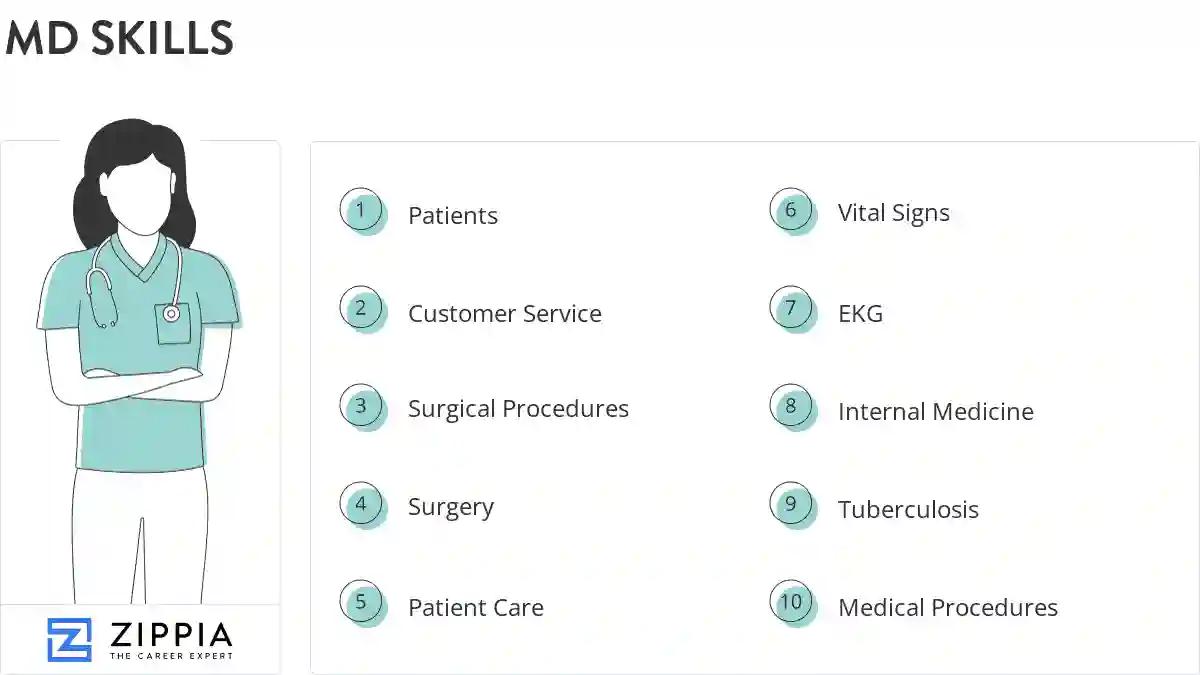Select the number 7 circle icon
Screen dimensions: 1200x675
pyautogui.click(x=791, y=308)
